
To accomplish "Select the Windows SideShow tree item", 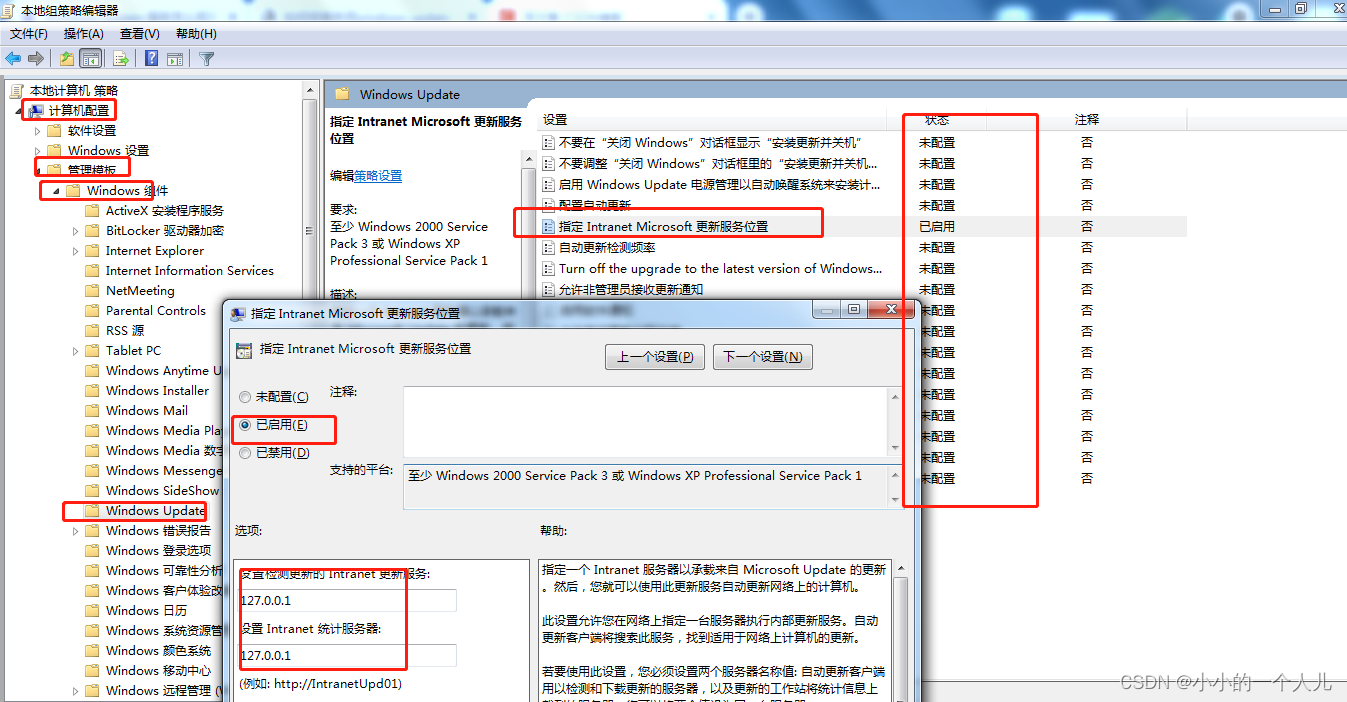I will point(162,491).
